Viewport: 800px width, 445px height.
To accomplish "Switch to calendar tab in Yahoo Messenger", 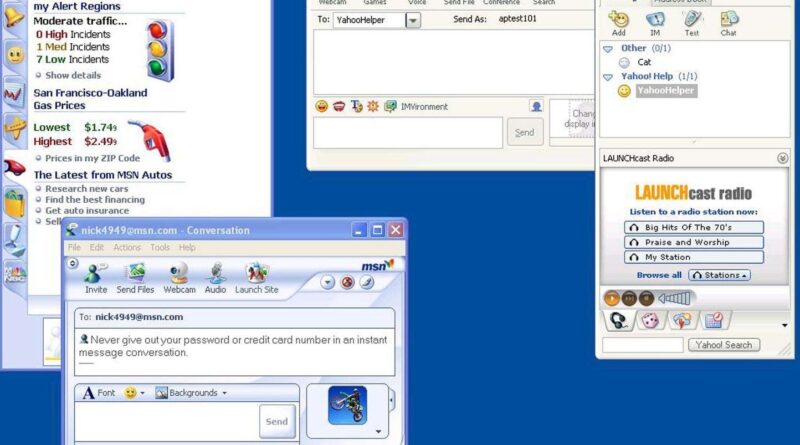I will click(713, 321).
